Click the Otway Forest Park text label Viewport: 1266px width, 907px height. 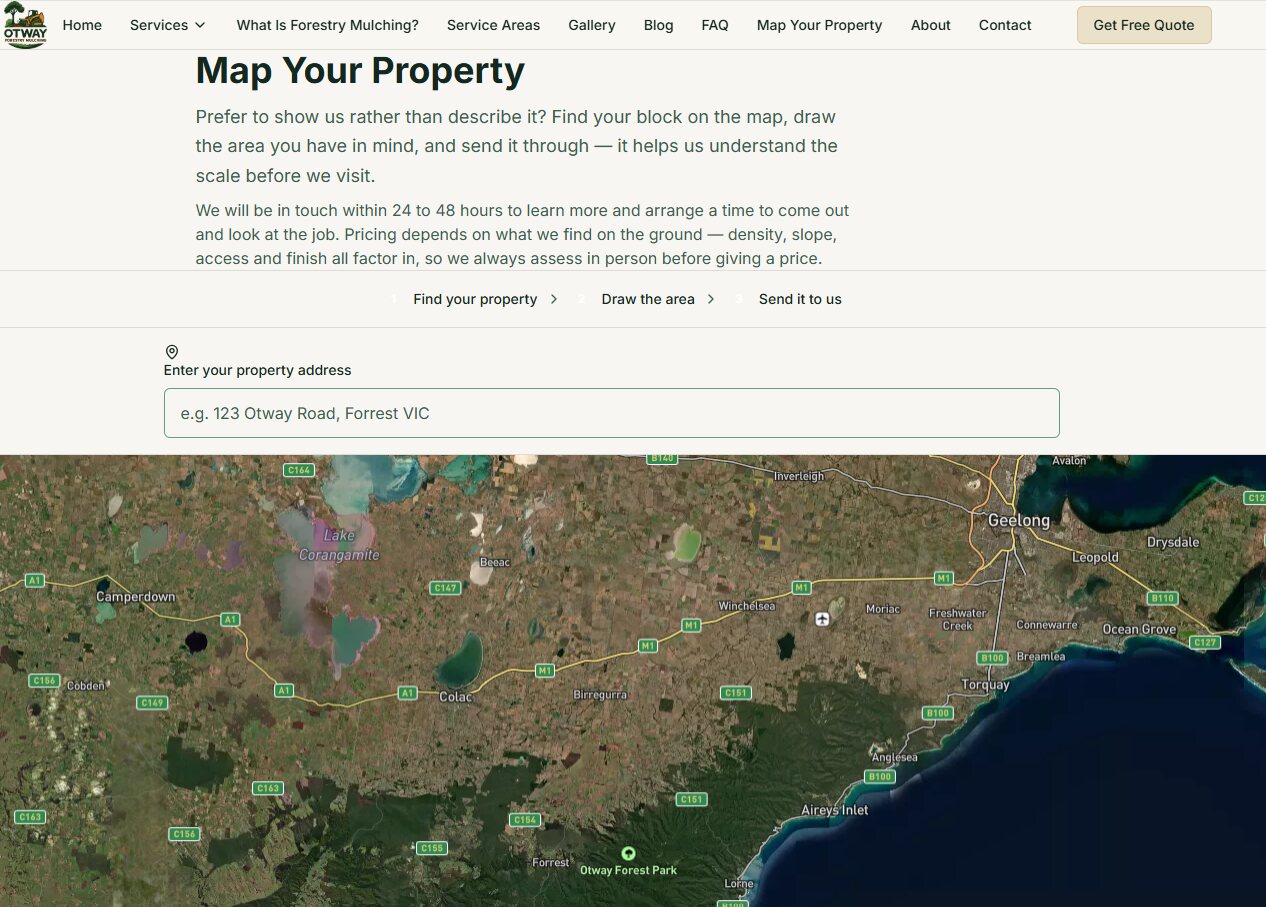pyautogui.click(x=628, y=870)
